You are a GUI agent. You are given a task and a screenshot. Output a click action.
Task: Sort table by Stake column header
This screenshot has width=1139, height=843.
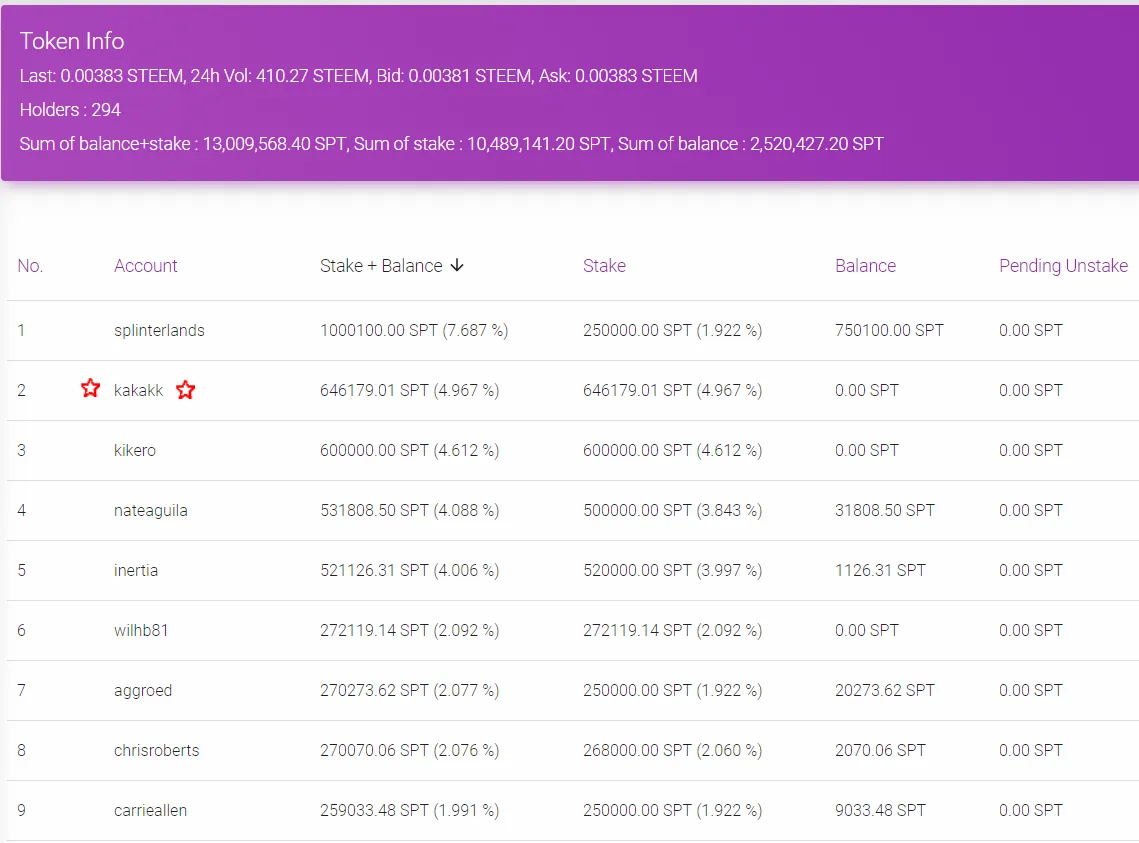coord(604,266)
